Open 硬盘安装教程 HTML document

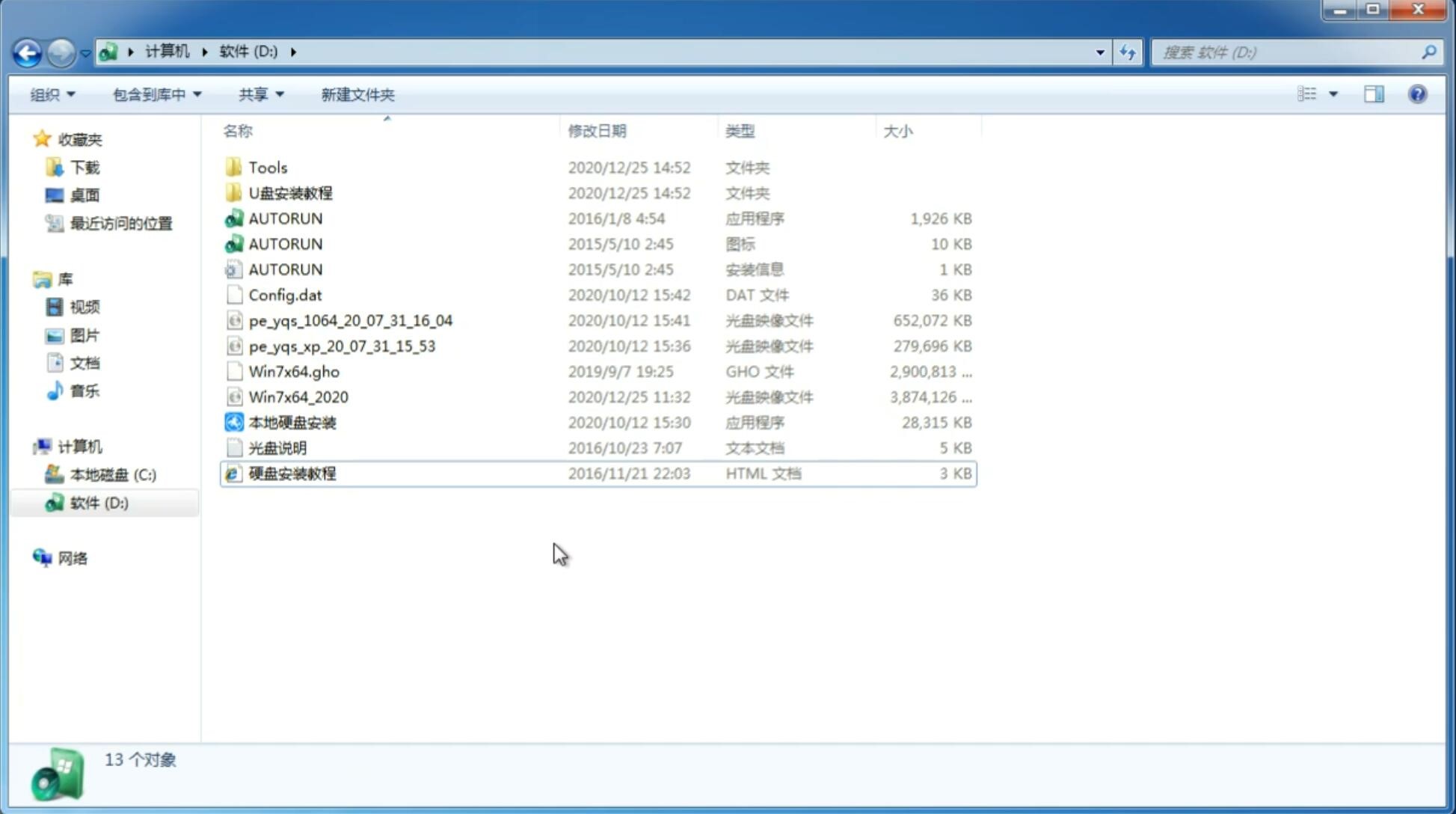pyautogui.click(x=292, y=473)
